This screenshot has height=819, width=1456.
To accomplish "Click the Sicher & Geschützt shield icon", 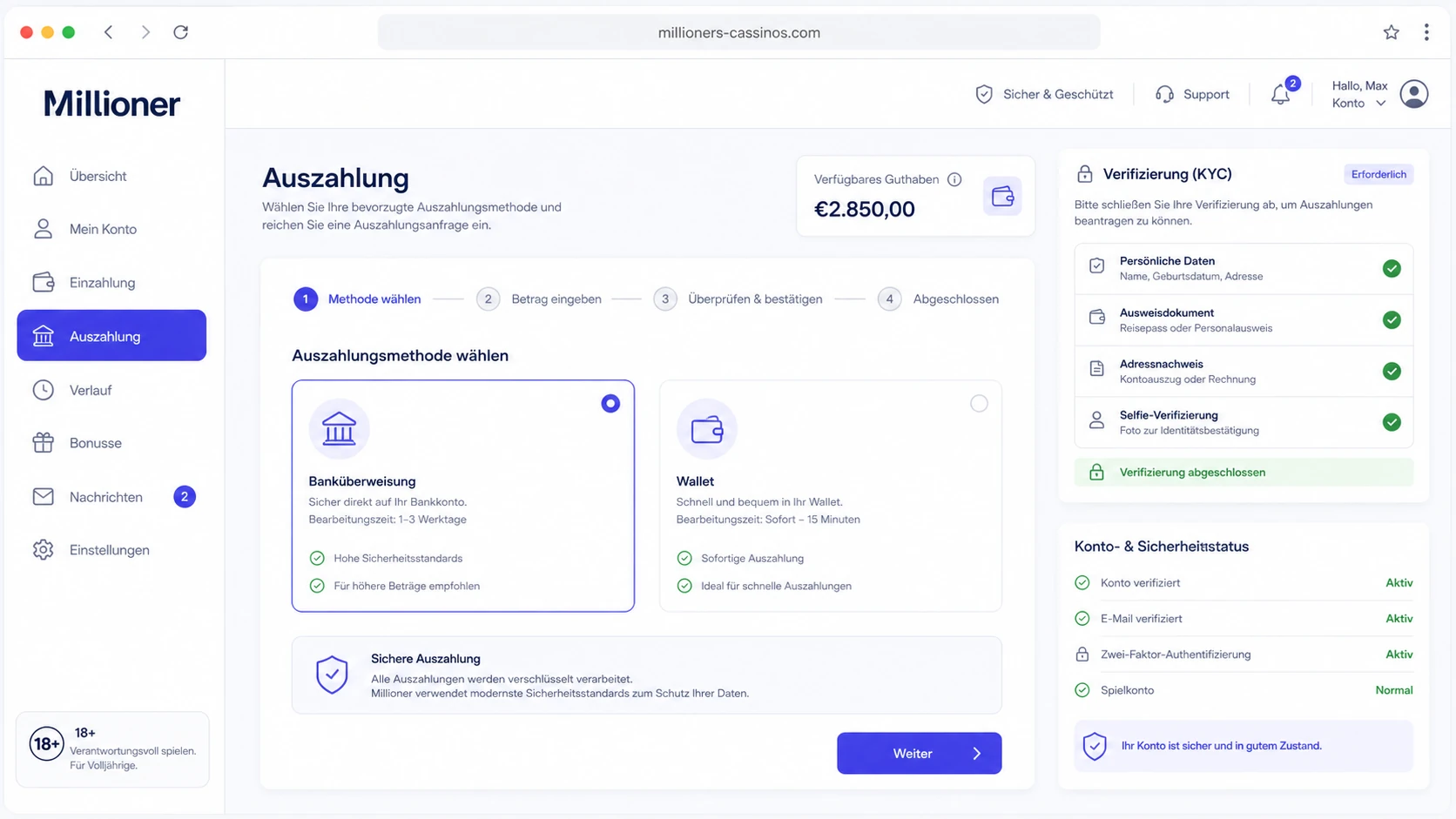I will click(984, 94).
